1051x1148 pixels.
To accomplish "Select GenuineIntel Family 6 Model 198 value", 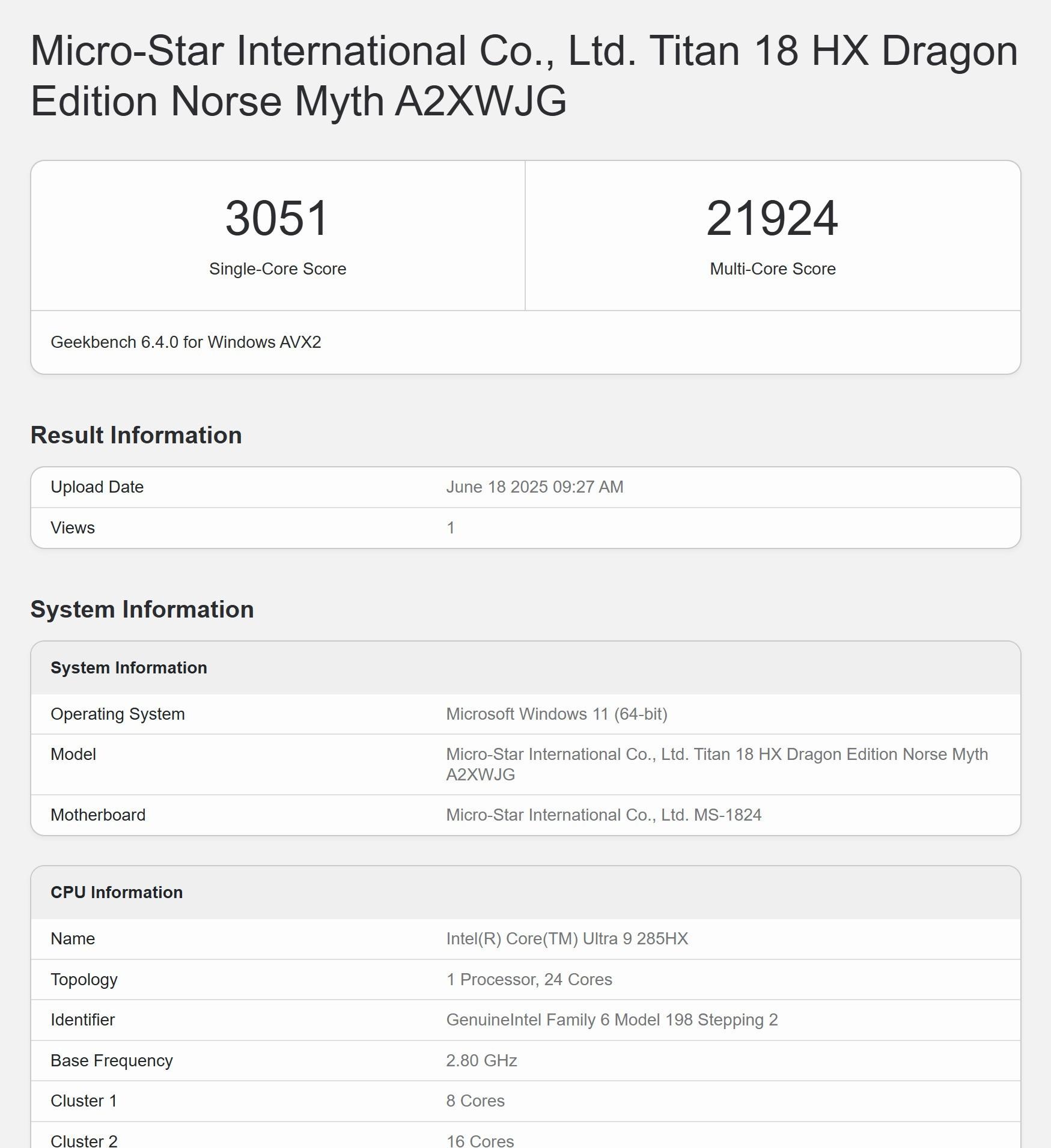I will [x=612, y=1020].
